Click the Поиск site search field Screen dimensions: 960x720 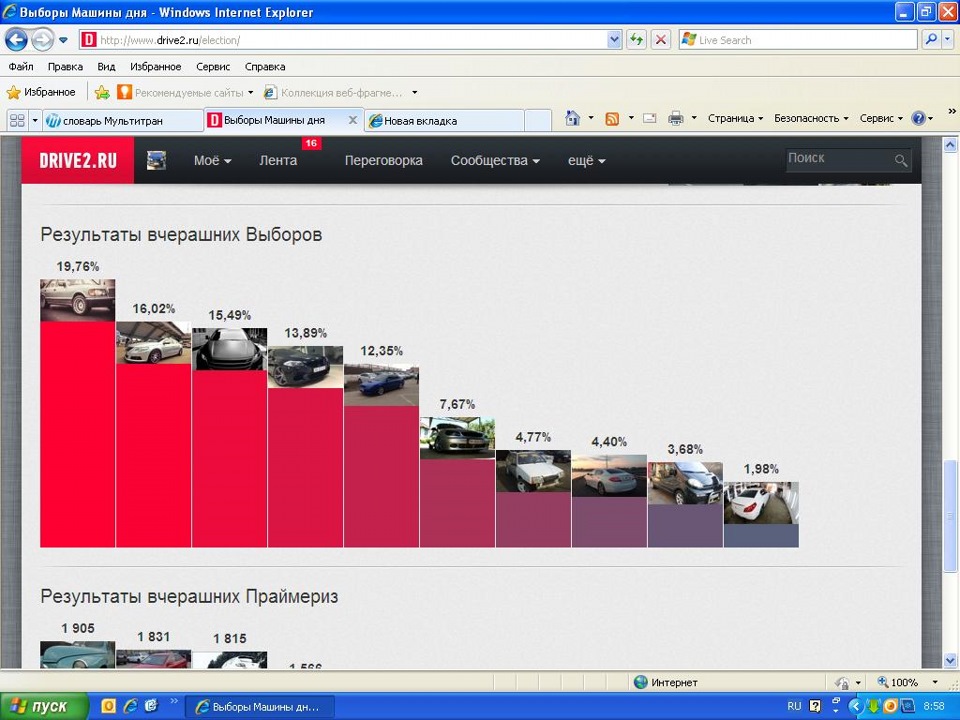[x=839, y=159]
